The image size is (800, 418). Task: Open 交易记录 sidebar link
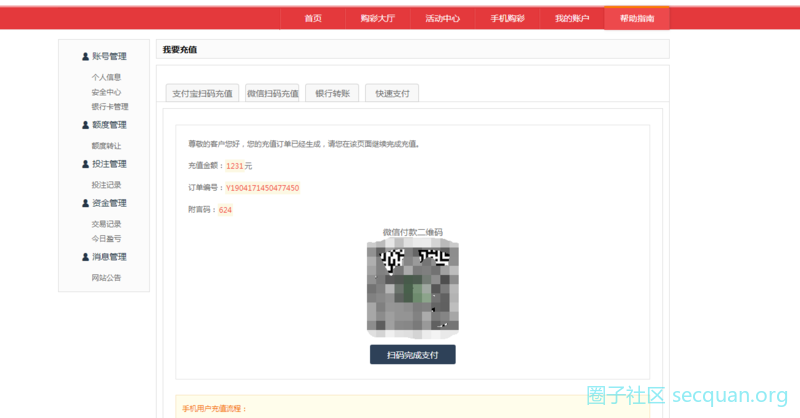106,224
